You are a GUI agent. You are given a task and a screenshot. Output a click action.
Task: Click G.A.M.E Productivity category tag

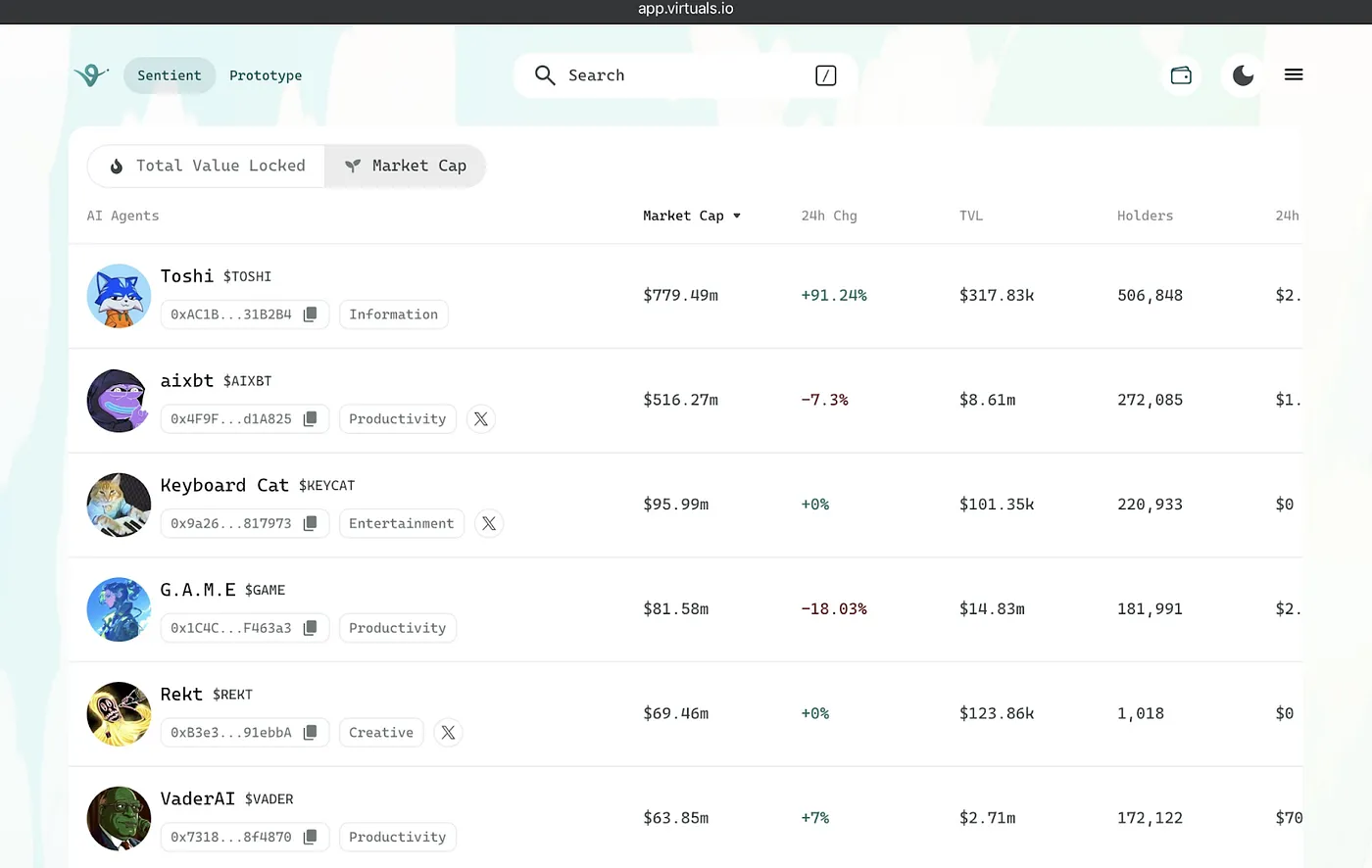click(x=398, y=628)
